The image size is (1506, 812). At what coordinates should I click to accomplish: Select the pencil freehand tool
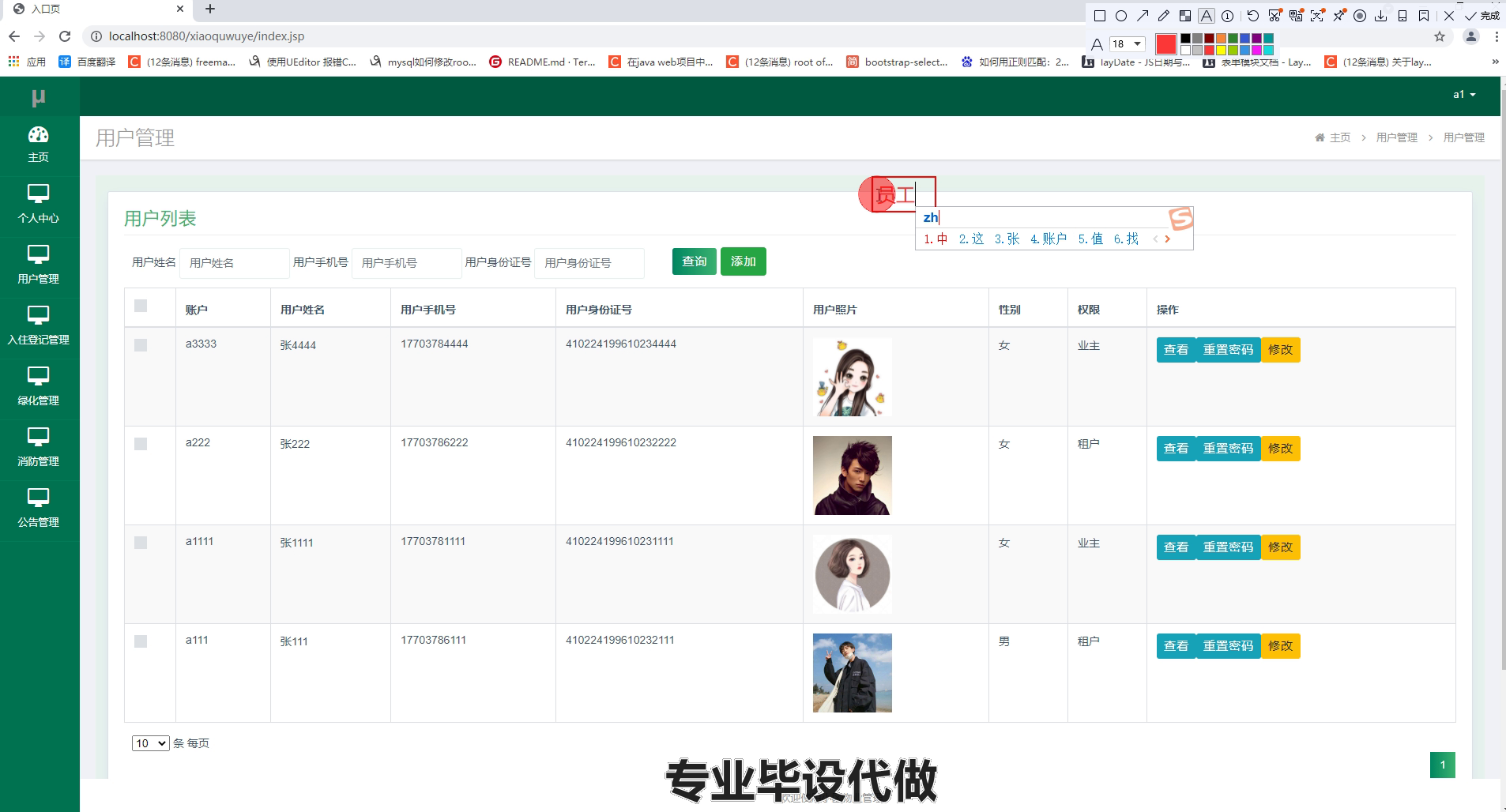pos(1164,16)
